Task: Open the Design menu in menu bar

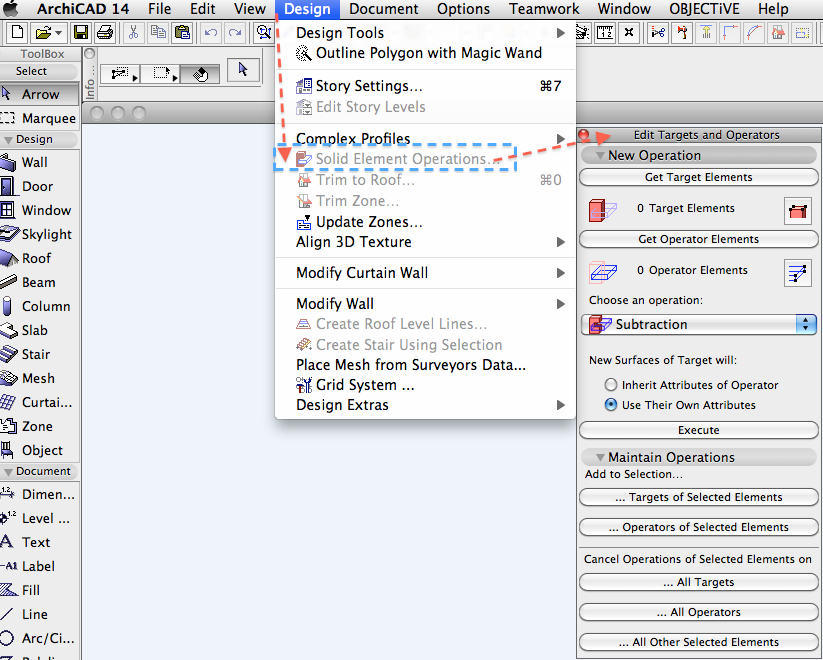Action: point(307,9)
